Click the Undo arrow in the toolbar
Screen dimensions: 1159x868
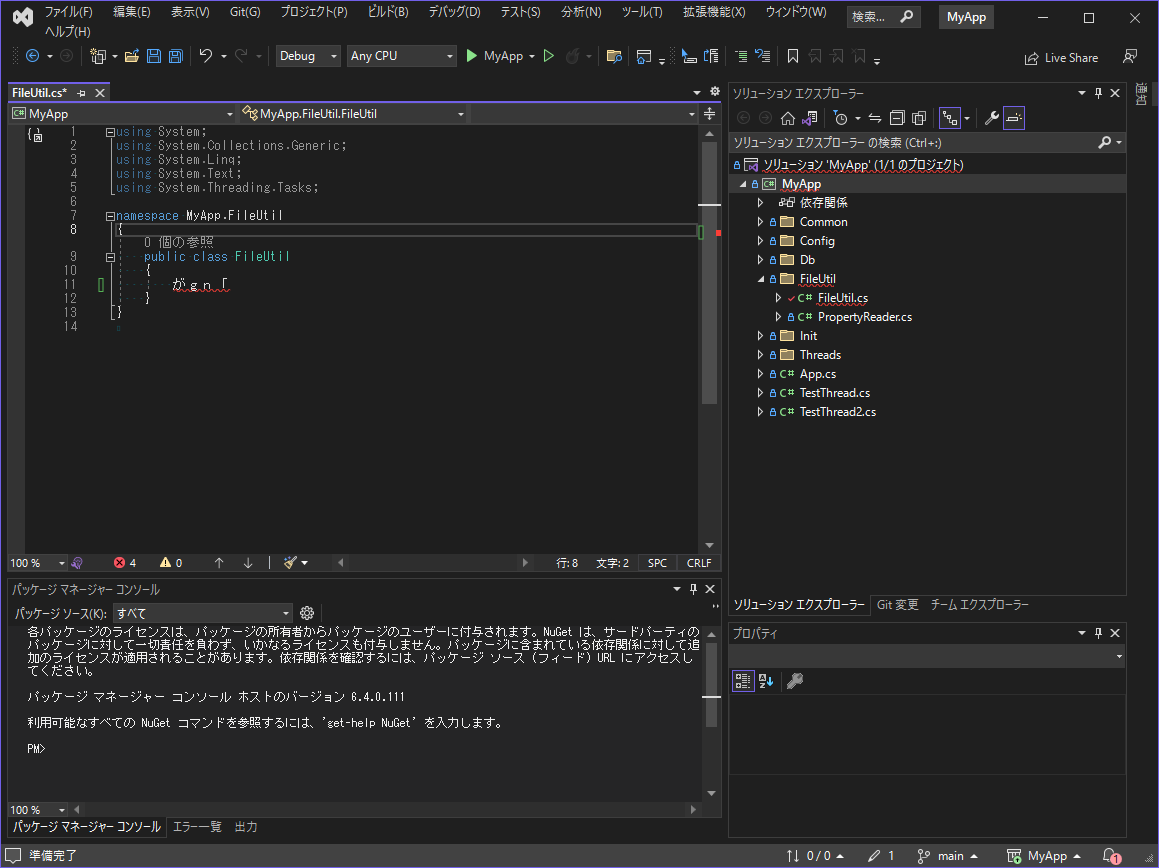pyautogui.click(x=205, y=57)
